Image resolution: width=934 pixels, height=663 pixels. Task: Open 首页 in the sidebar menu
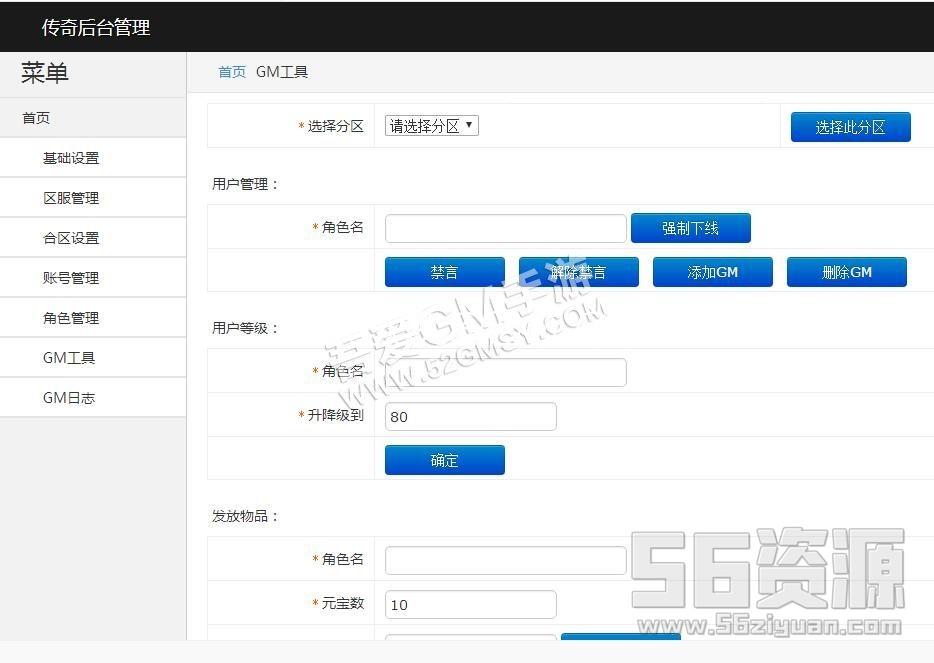[x=36, y=118]
